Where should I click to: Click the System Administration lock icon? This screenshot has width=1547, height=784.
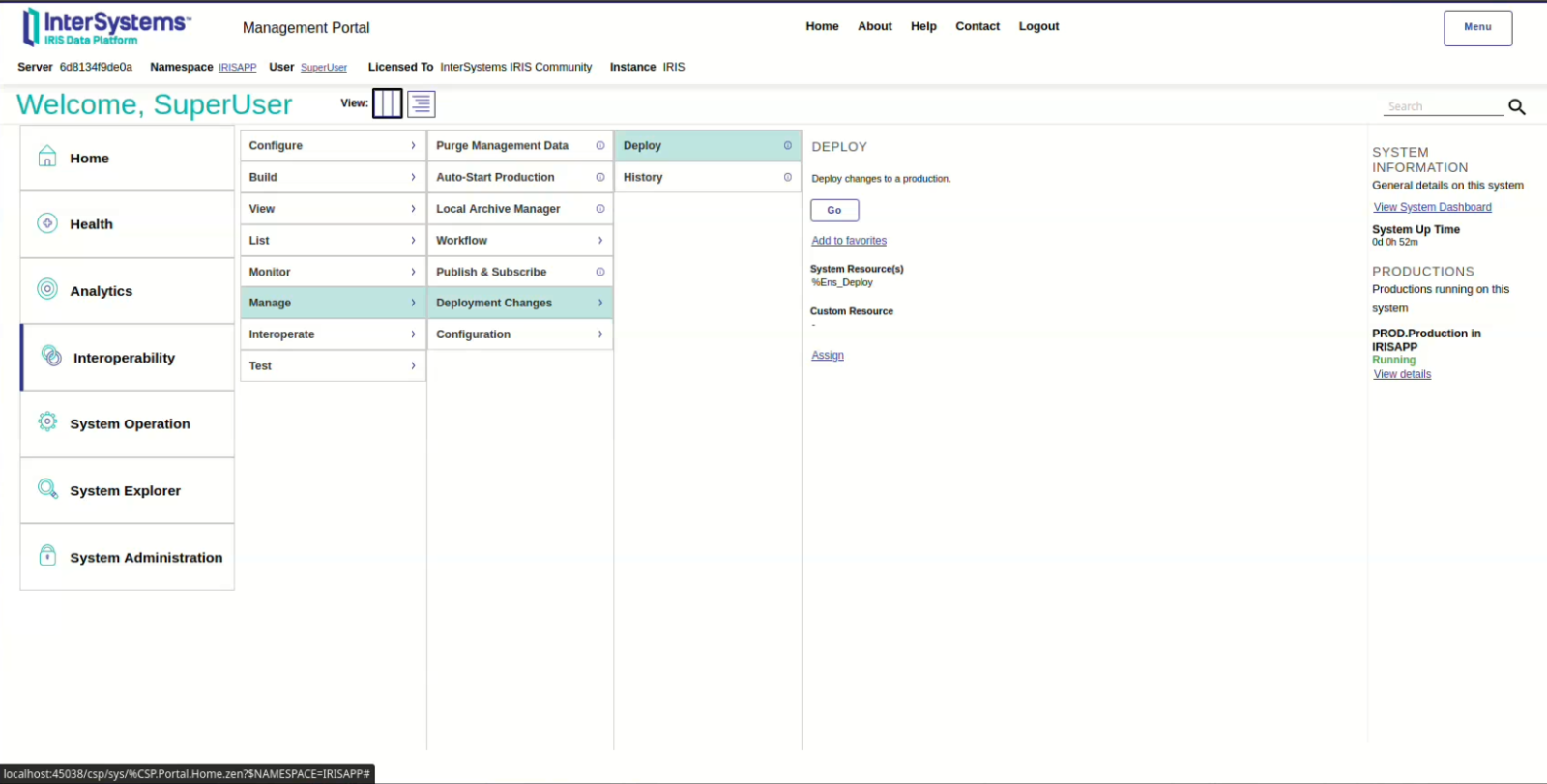[x=47, y=556]
